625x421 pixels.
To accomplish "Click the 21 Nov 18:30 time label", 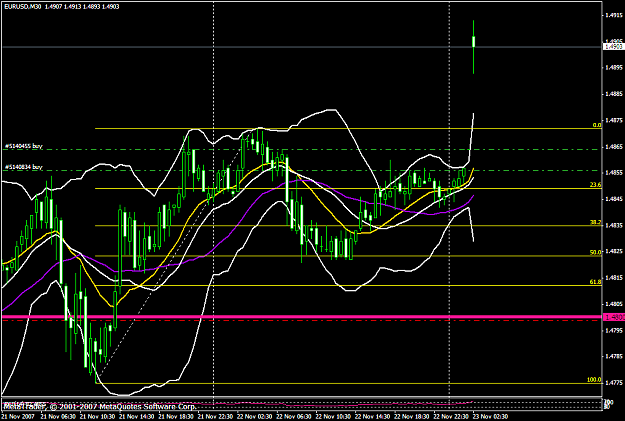I will 176,417.
